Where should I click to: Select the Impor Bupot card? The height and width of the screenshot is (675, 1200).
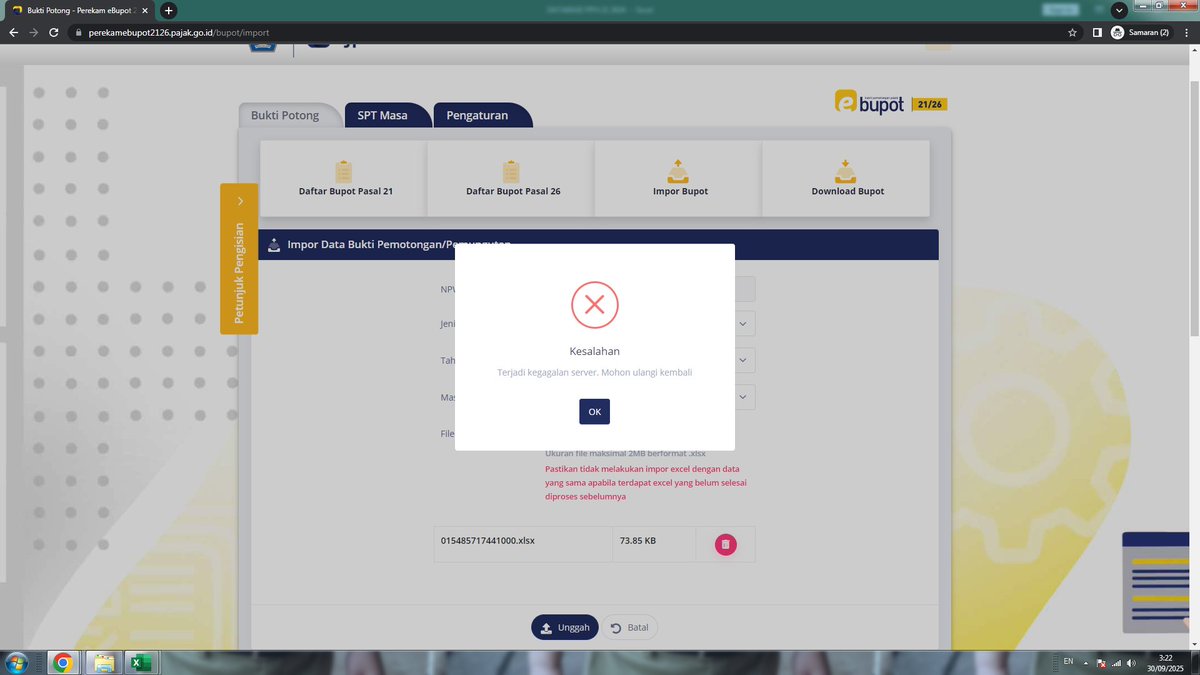680,178
